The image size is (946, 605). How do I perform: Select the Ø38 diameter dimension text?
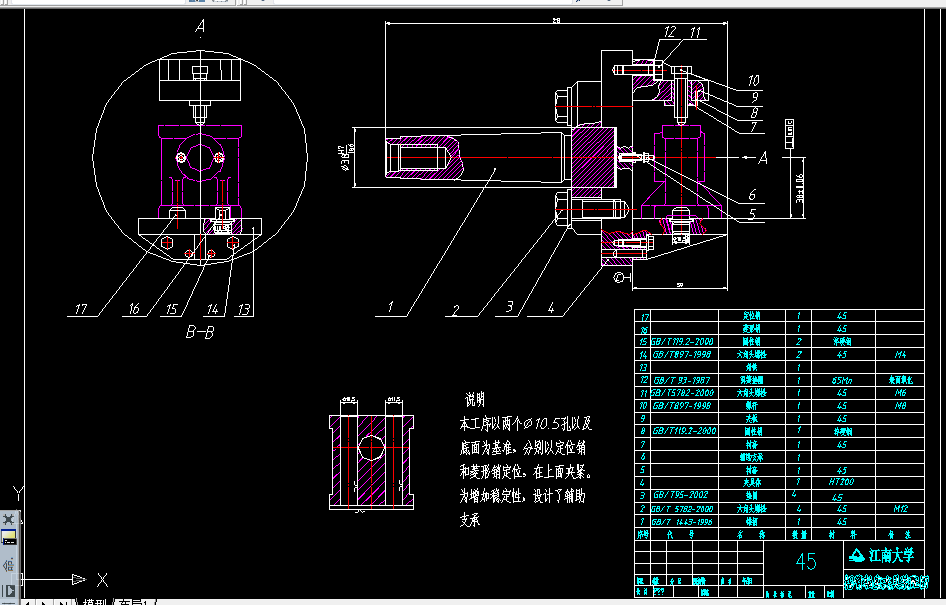coord(346,158)
